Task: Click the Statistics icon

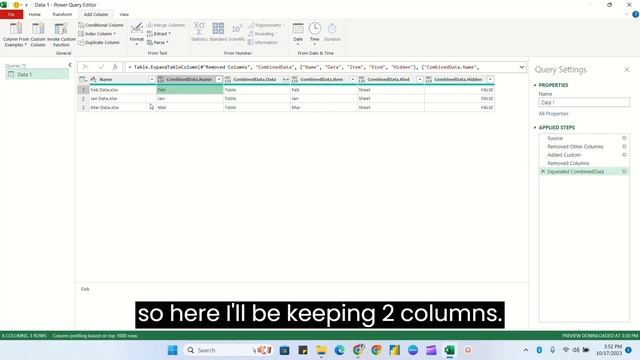Action: [199, 29]
